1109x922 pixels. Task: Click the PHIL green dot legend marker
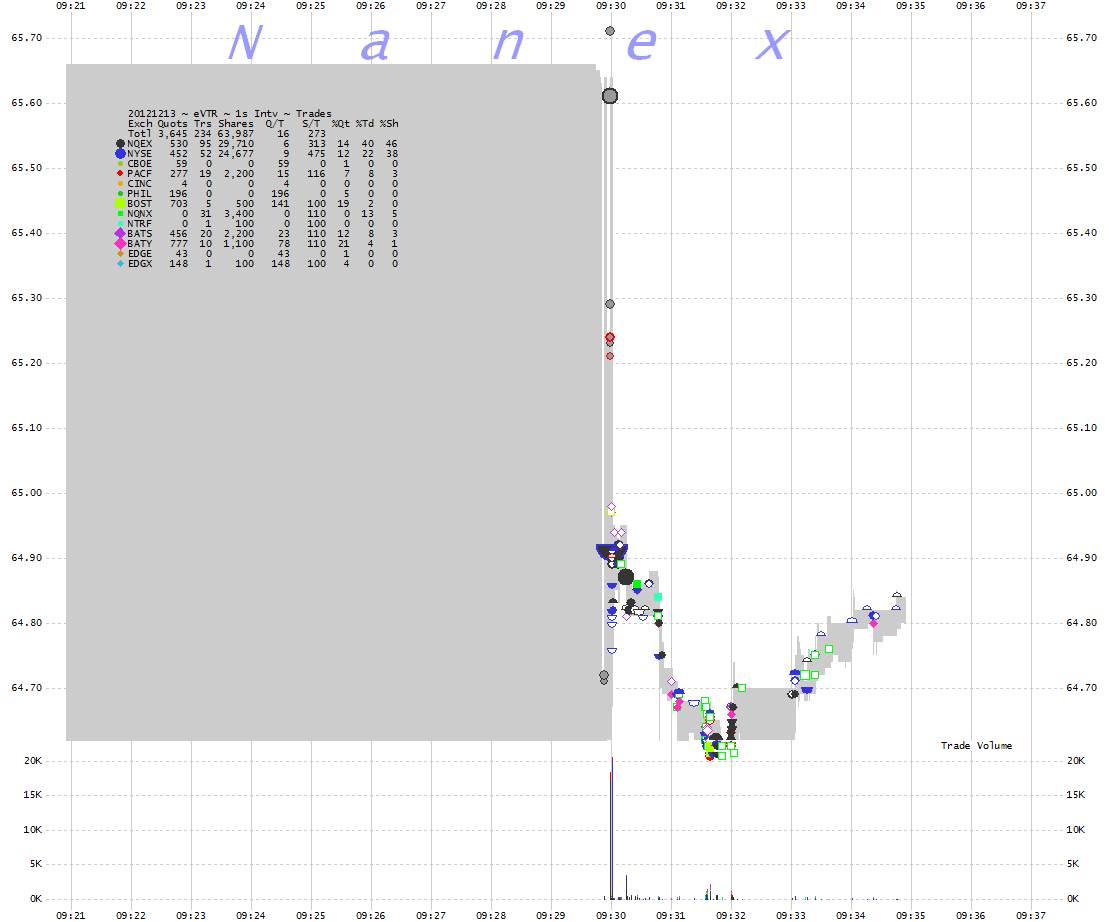pos(120,194)
